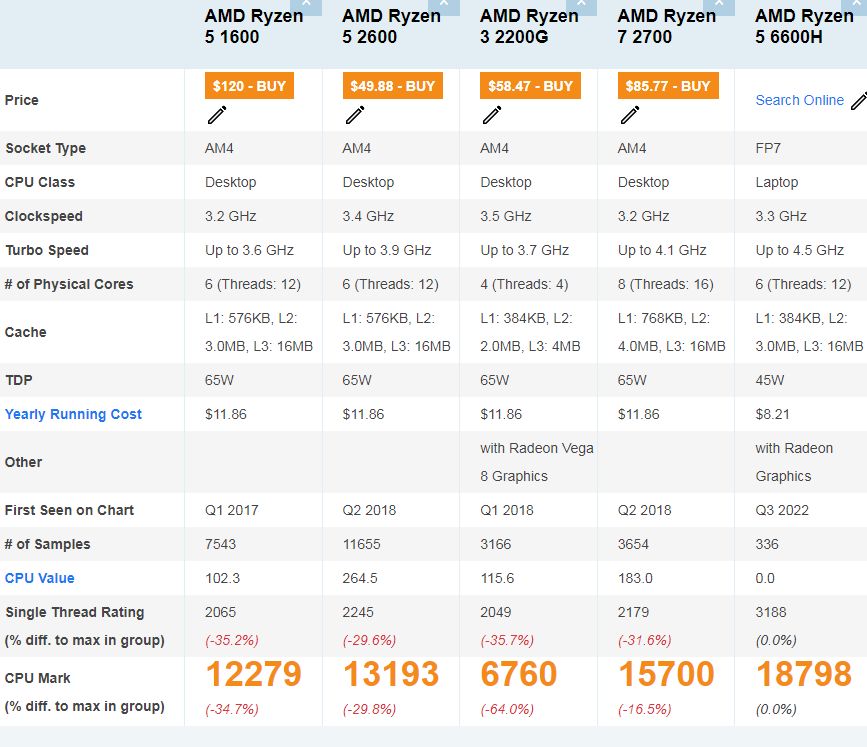Click the (-35.2%) single thread difference
867x747 pixels.
pos(232,640)
